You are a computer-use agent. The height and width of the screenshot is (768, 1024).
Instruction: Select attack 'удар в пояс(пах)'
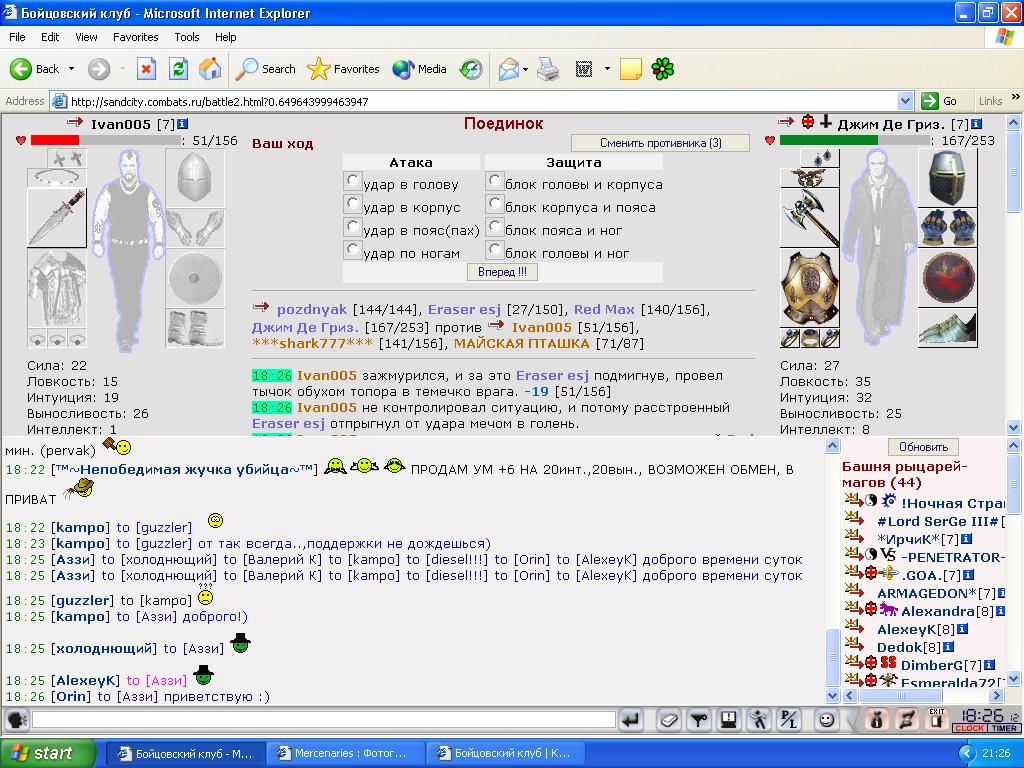[353, 226]
